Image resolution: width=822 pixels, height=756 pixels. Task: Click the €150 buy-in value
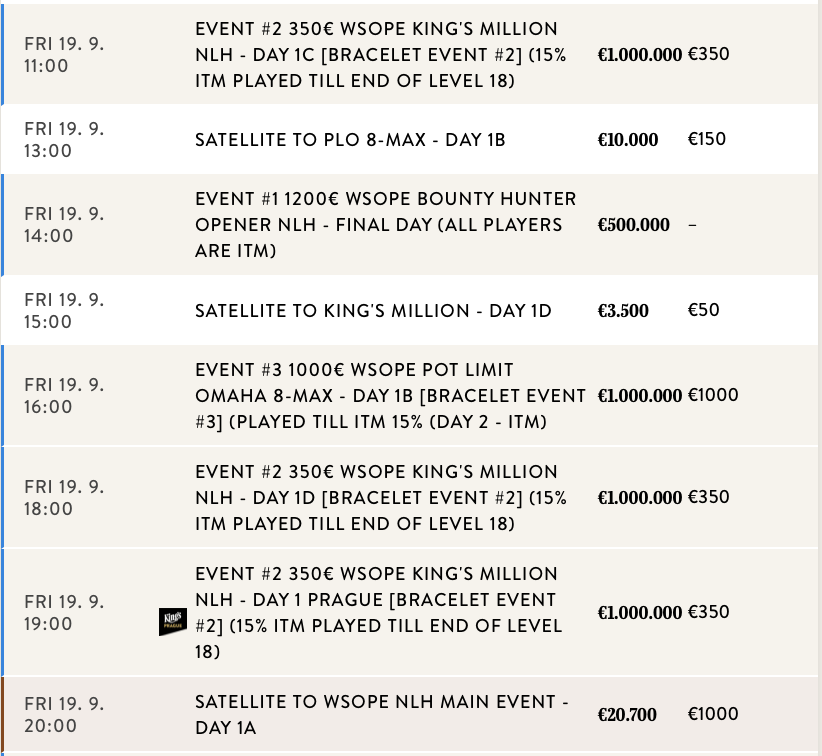(707, 139)
